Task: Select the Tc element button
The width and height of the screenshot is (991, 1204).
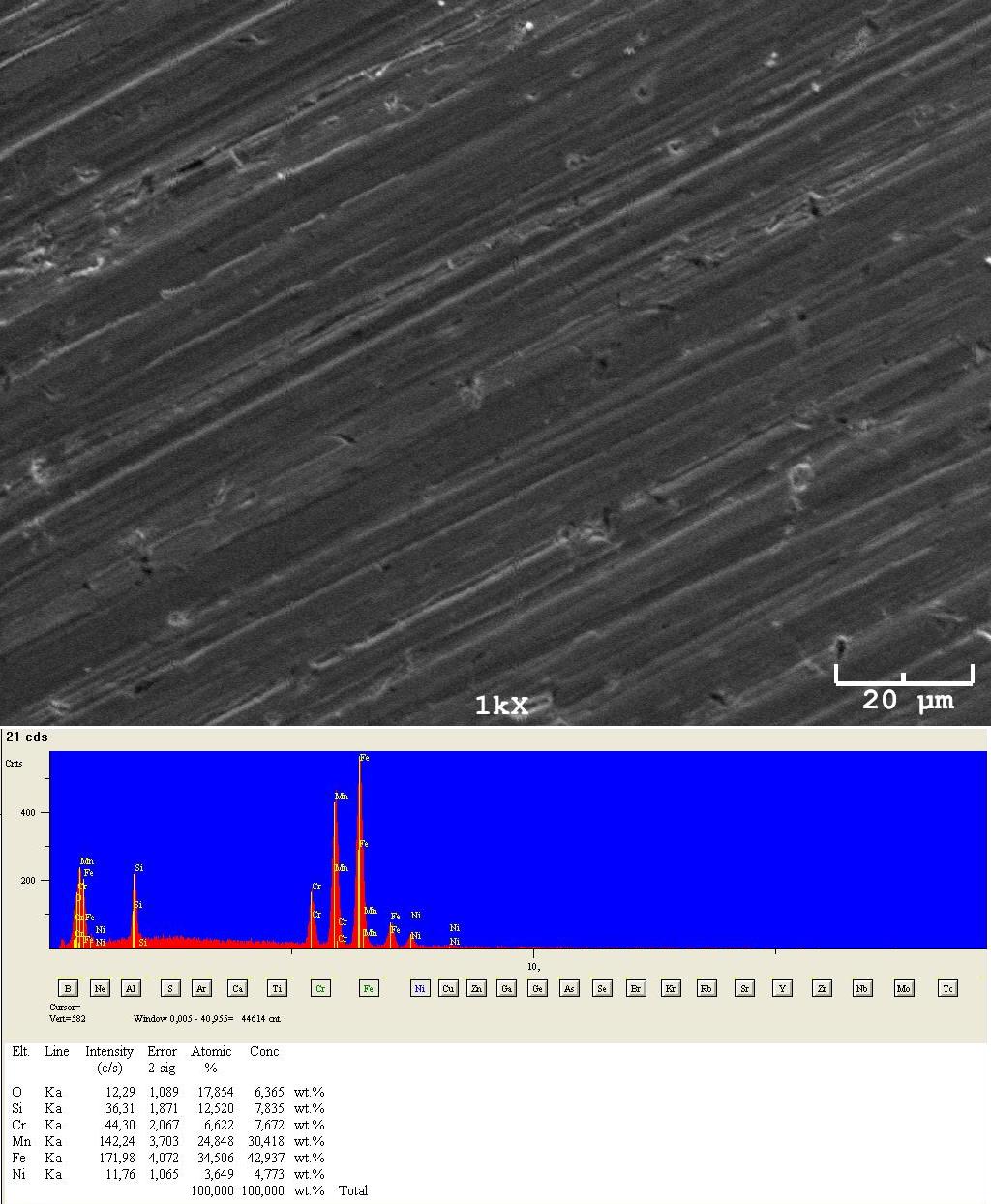Action: [948, 988]
